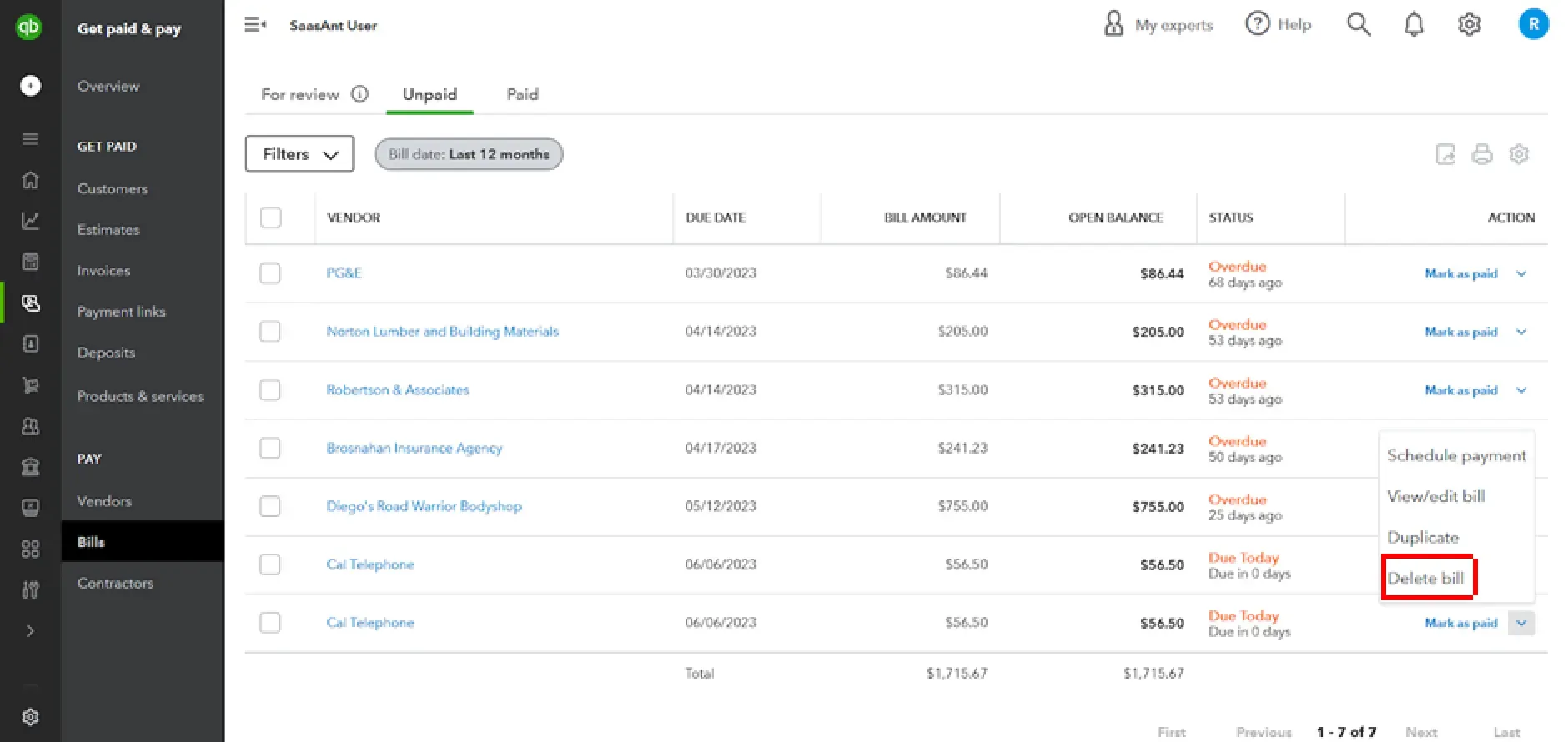Open Payment links in side menu
The image size is (1568, 742).
(122, 312)
